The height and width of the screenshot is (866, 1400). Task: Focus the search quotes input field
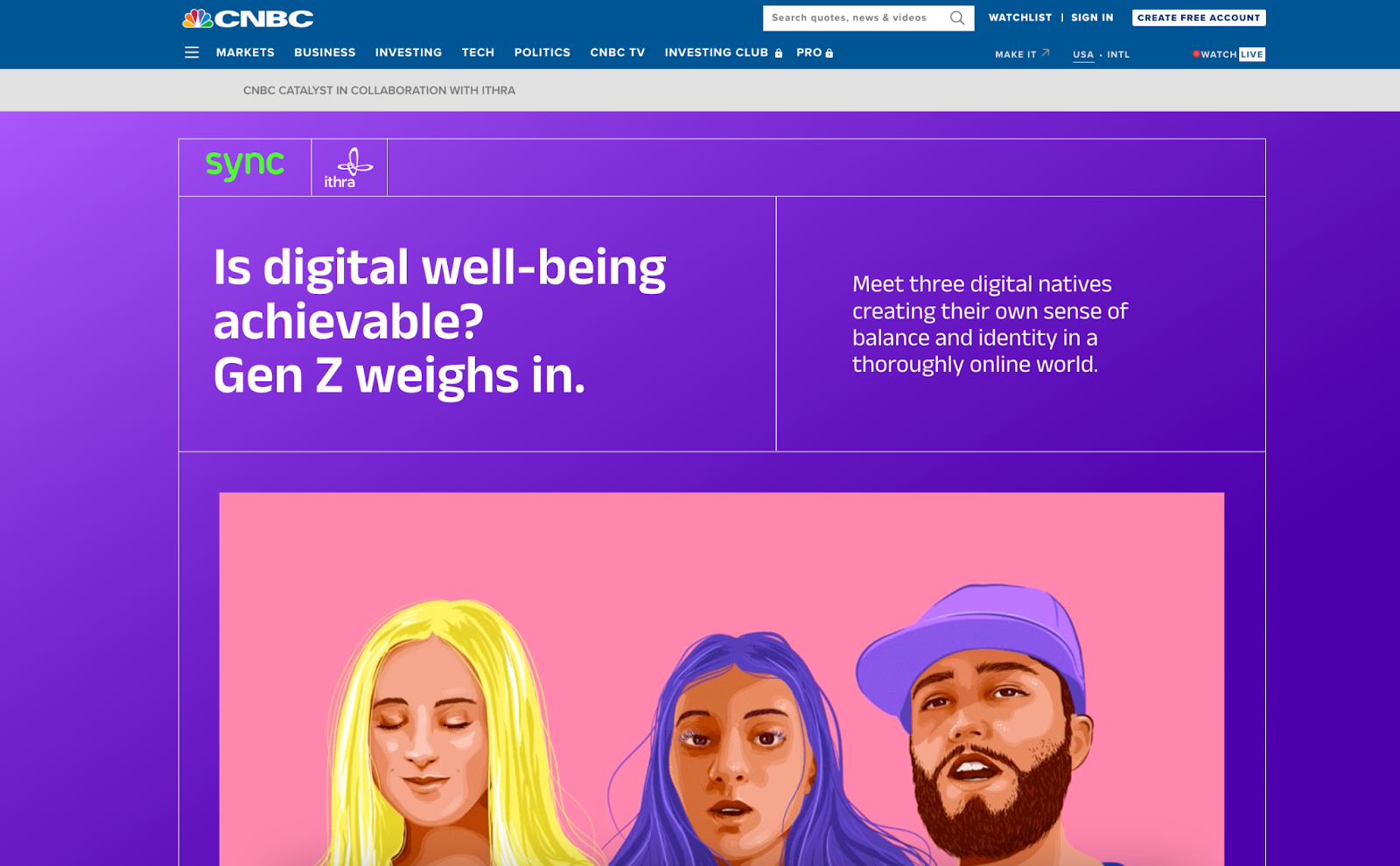coord(856,17)
